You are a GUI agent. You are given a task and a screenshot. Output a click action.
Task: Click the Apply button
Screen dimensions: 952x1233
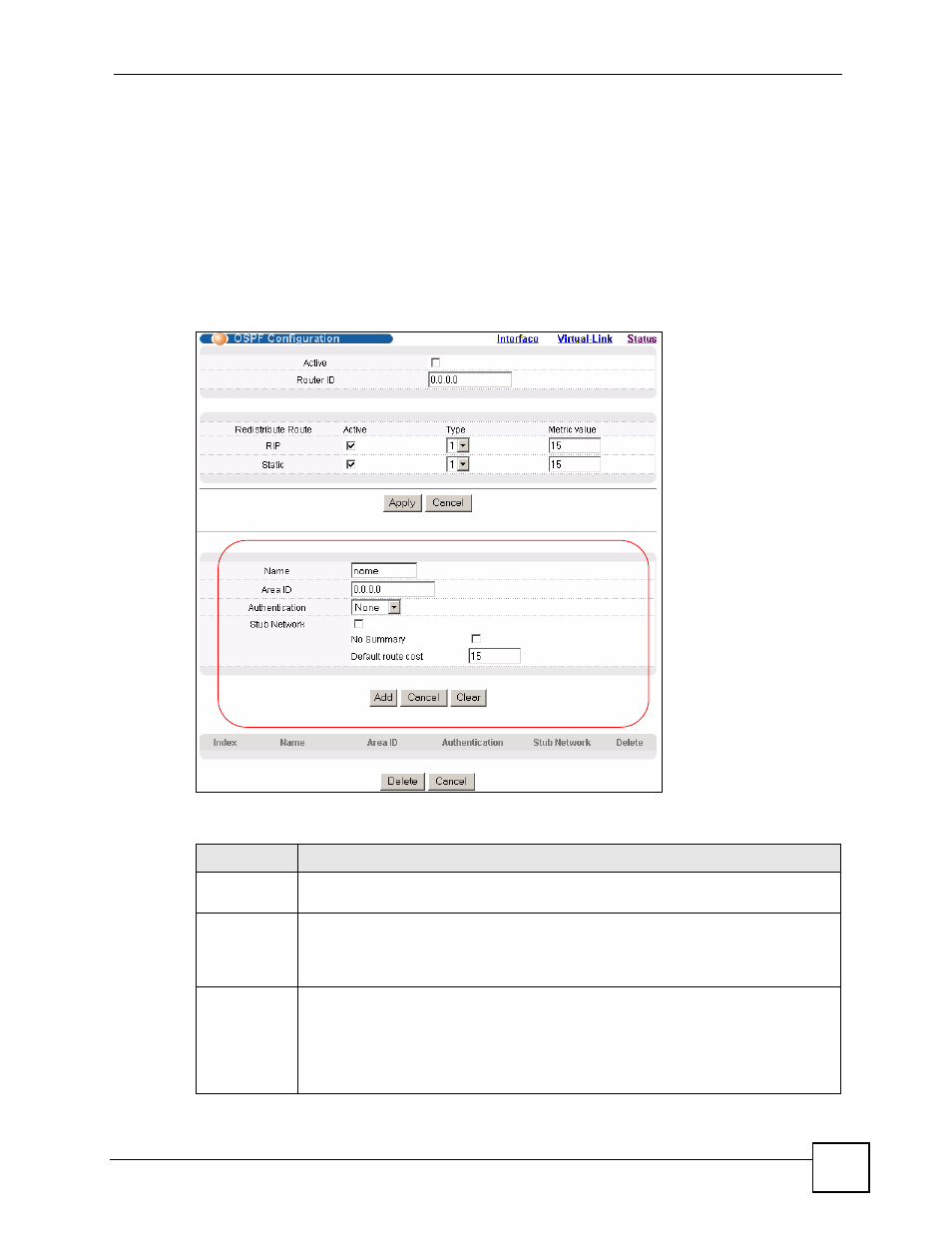pos(402,503)
